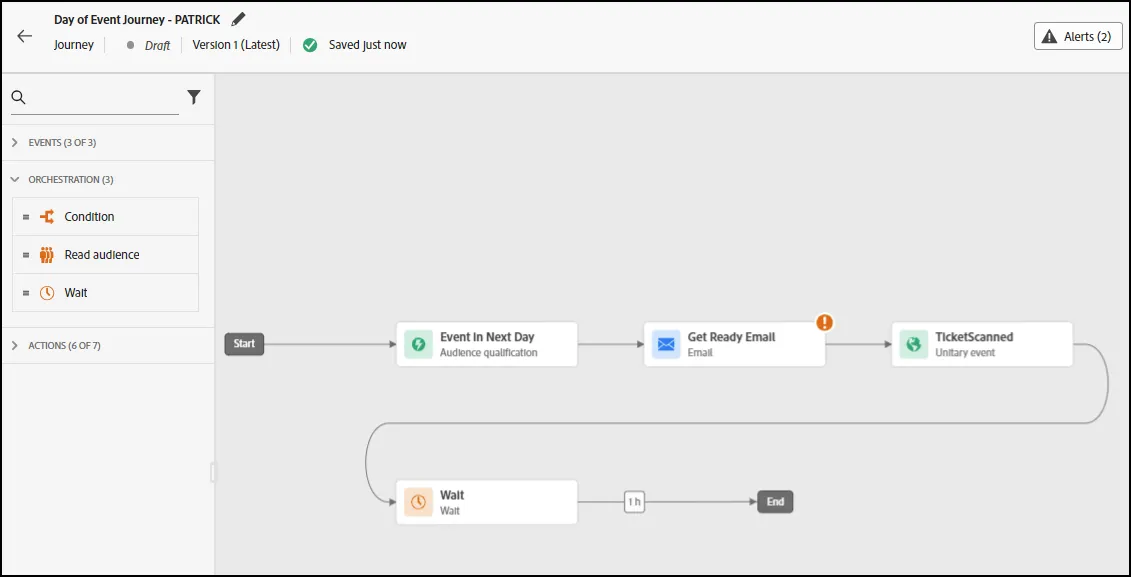Image resolution: width=1131 pixels, height=577 pixels.
Task: Open the palette filter funnel icon
Action: pos(193,97)
